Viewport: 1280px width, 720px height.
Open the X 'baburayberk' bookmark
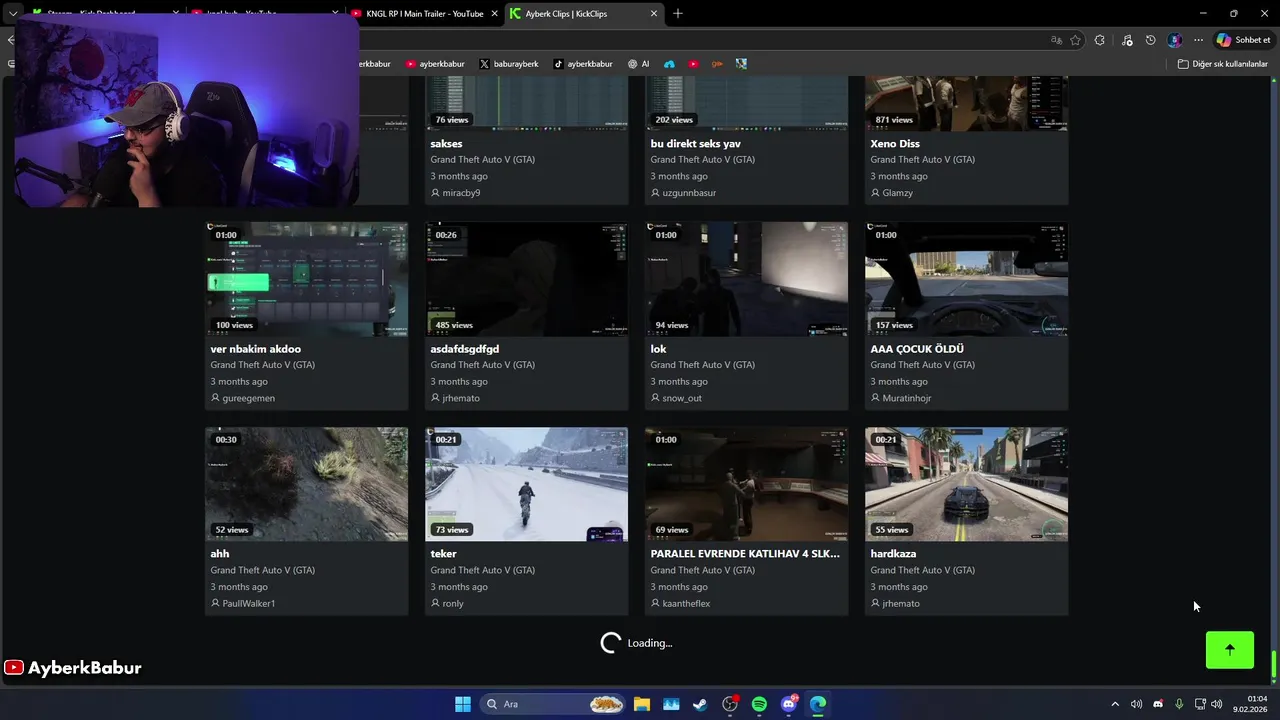(x=509, y=64)
